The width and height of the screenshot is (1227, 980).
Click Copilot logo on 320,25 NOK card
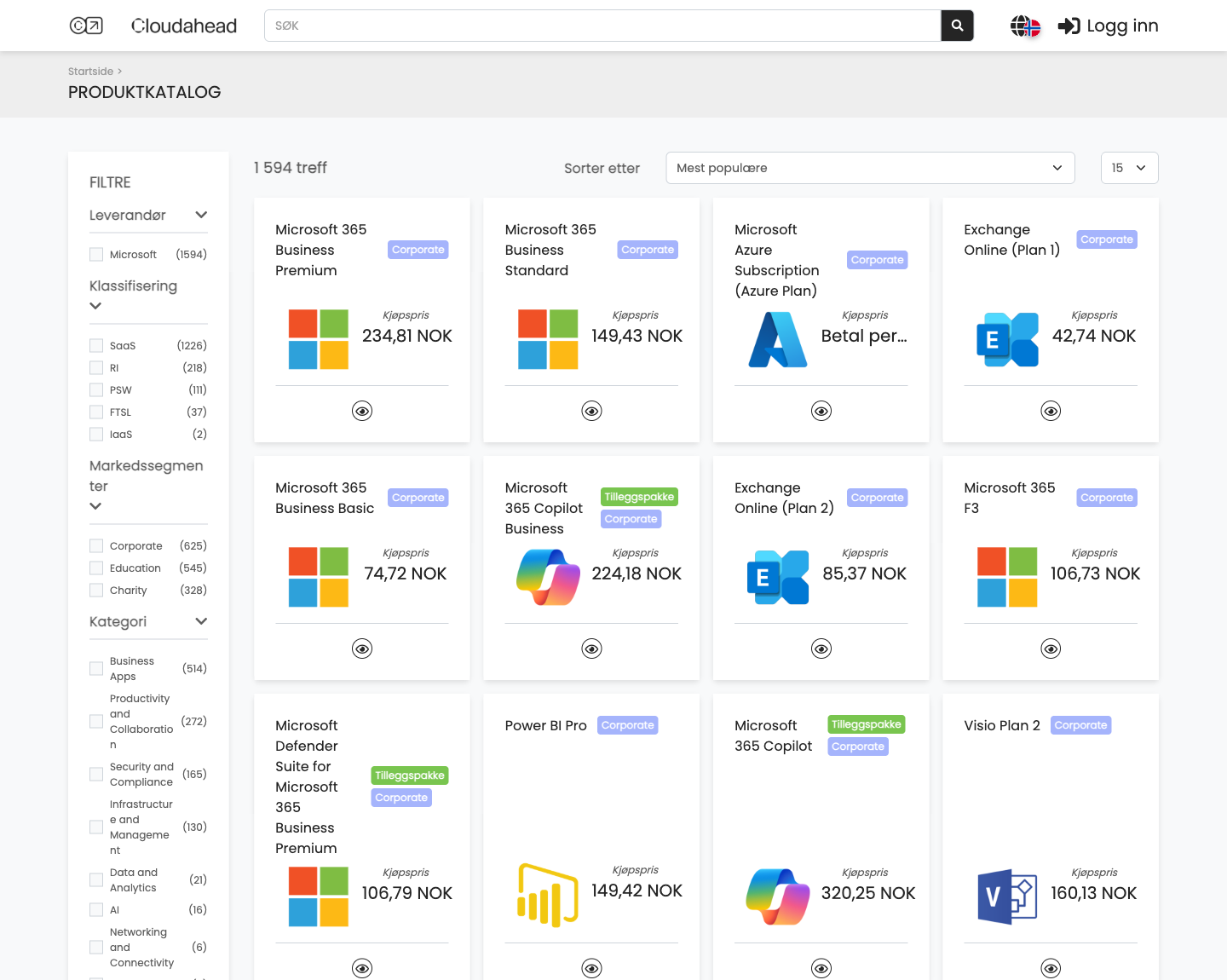(778, 896)
